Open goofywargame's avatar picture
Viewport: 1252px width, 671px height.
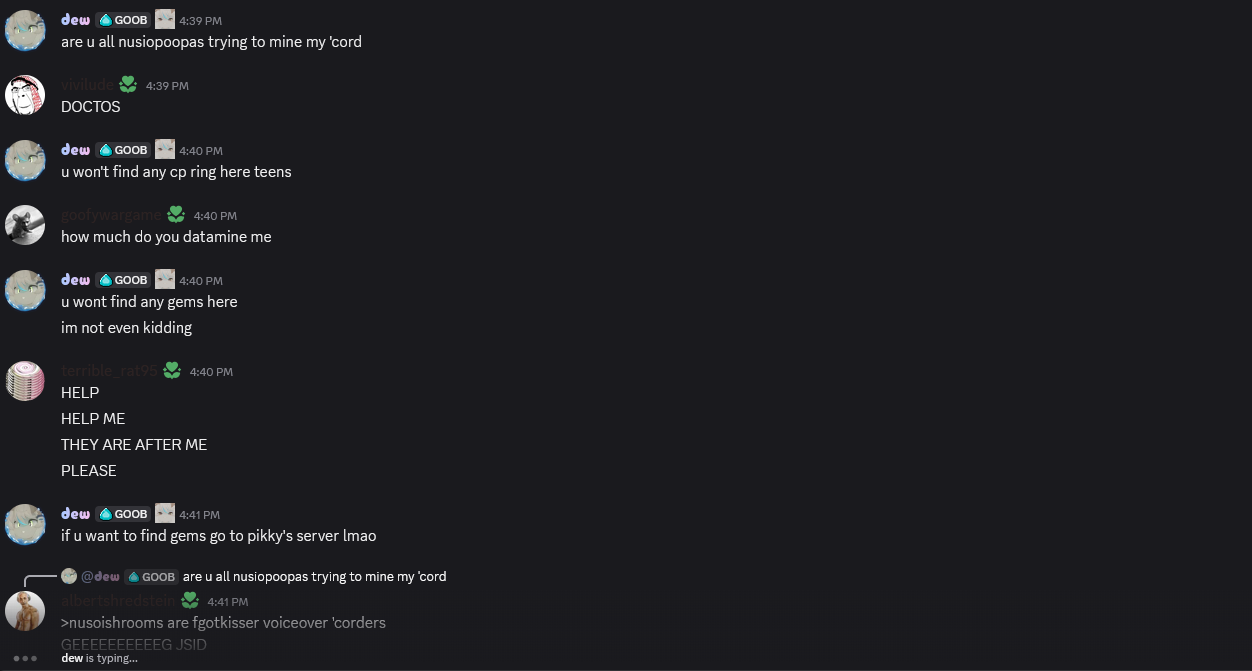[25, 225]
